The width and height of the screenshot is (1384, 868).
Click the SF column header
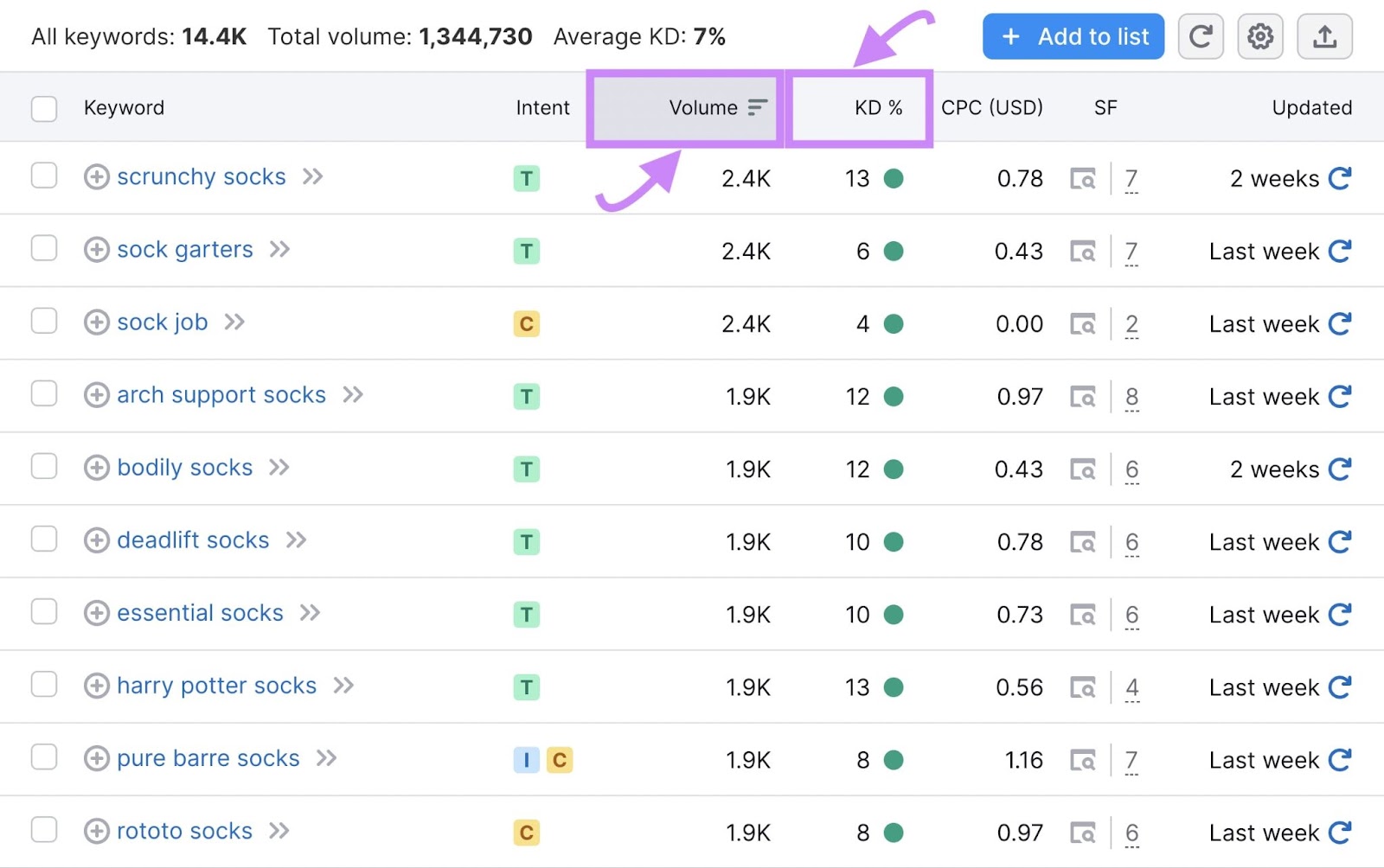[1105, 108]
